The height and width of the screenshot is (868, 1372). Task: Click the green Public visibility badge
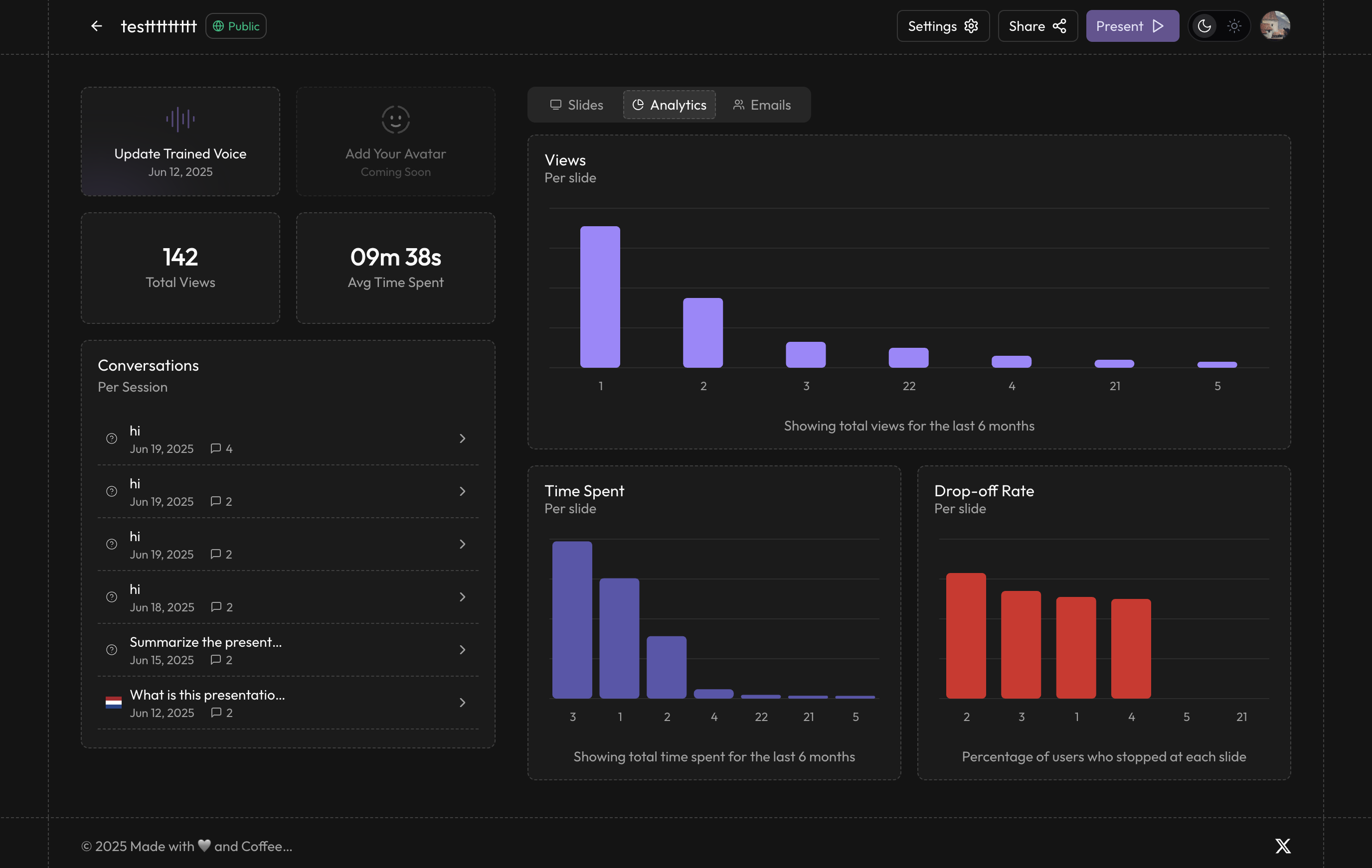pos(236,26)
